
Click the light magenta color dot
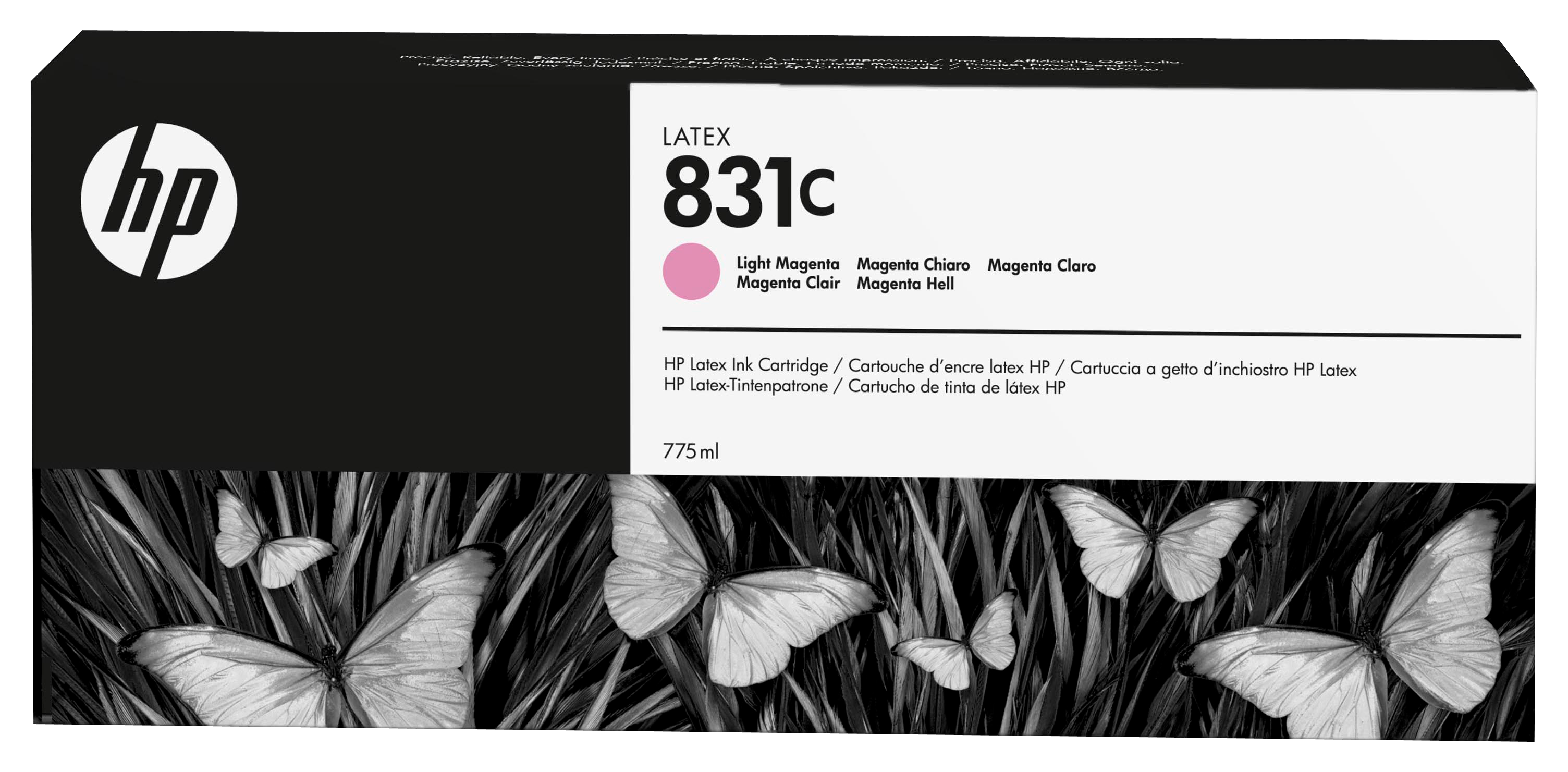coord(691,271)
